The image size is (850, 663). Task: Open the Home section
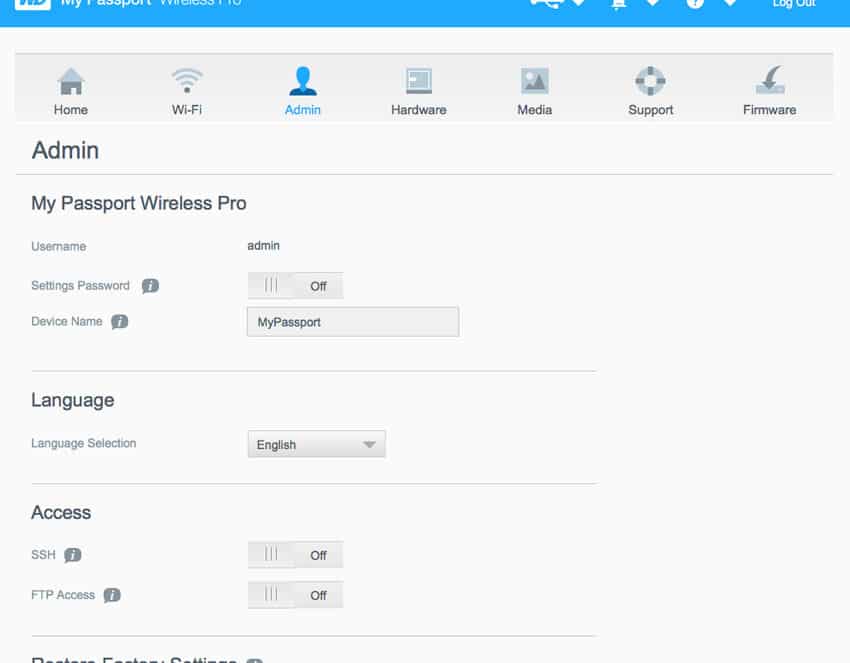pyautogui.click(x=71, y=91)
